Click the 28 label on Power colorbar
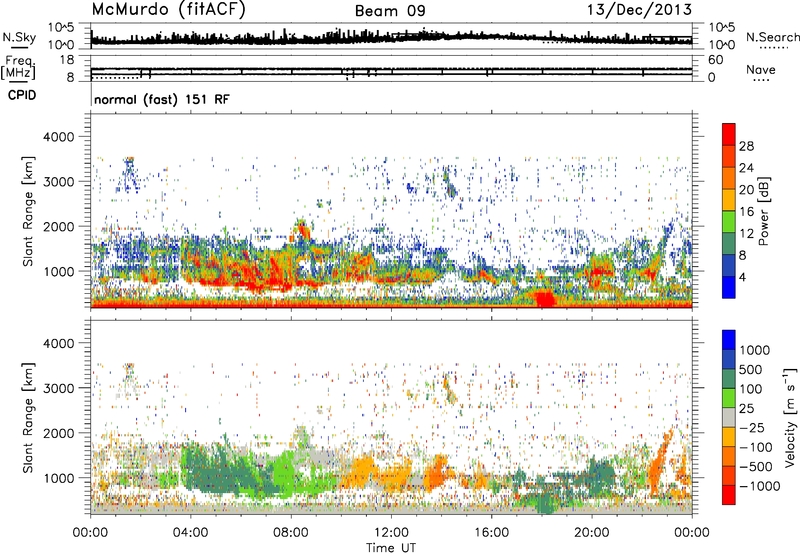Image resolution: width=800 pixels, height=554 pixels. [x=746, y=146]
